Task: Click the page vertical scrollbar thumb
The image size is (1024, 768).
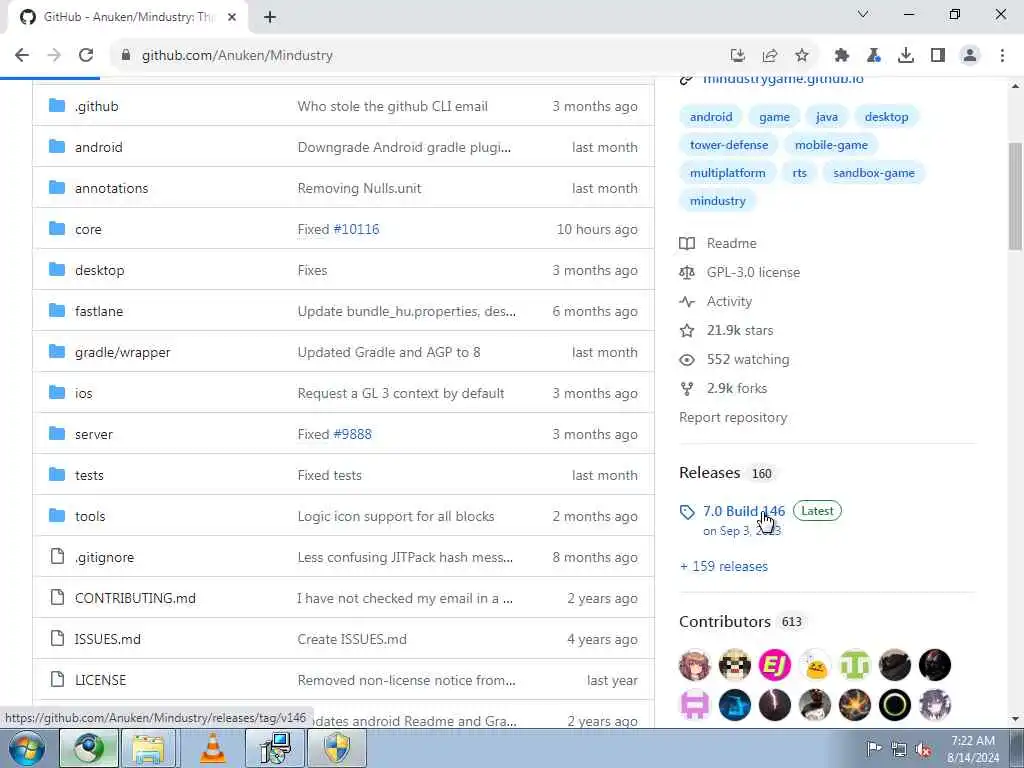Action: point(1015,196)
